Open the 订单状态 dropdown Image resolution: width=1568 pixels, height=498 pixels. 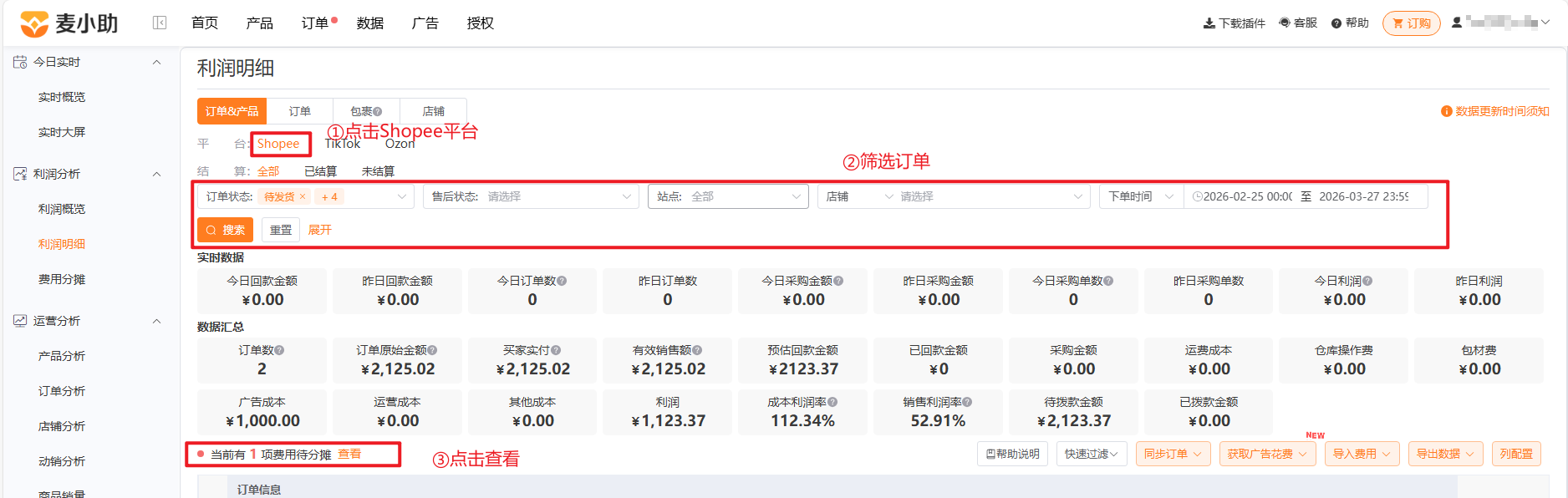306,196
